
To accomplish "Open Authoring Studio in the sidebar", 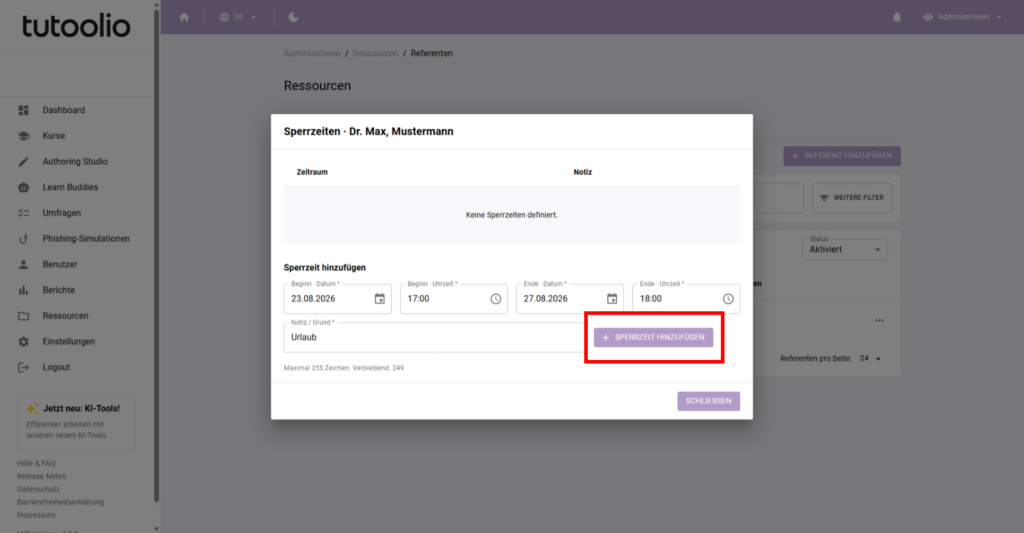I will [x=76, y=161].
